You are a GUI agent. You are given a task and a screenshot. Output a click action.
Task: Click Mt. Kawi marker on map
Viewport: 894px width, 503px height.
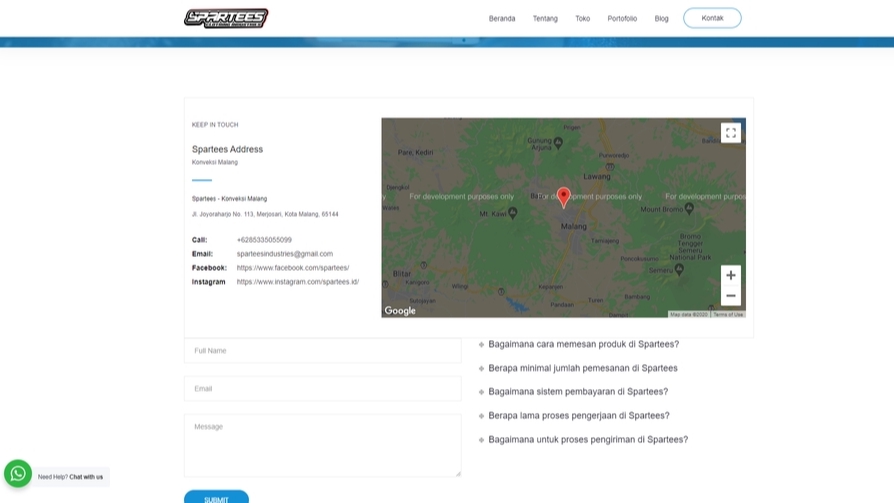click(513, 213)
